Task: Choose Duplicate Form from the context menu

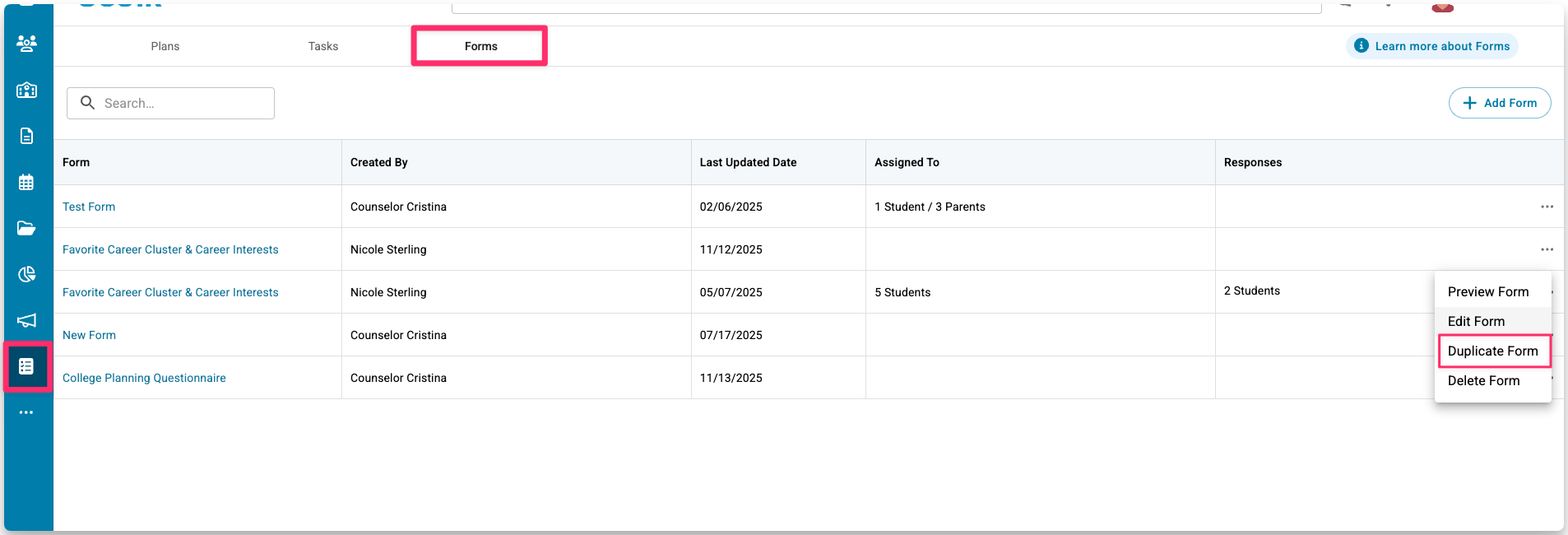Action: point(1492,351)
